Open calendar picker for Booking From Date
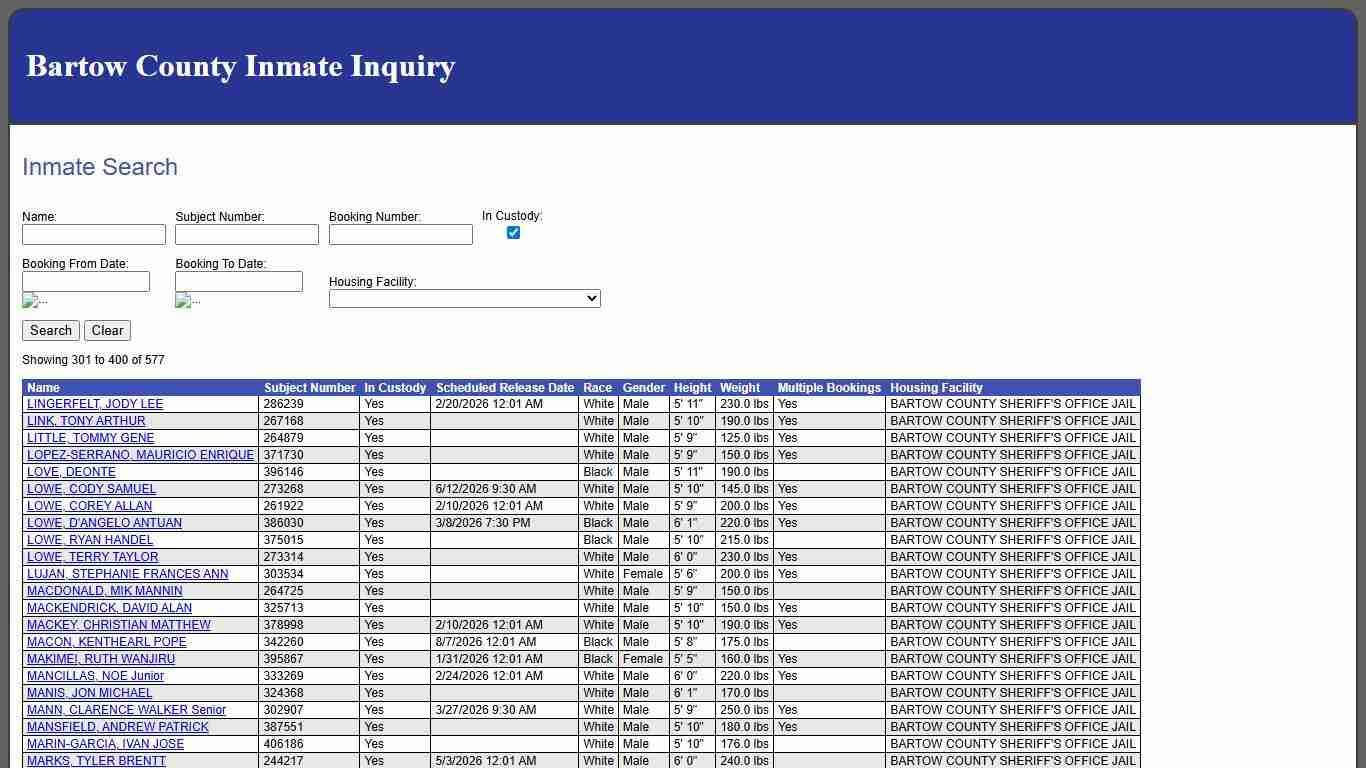Image resolution: width=1366 pixels, height=768 pixels. click(x=34, y=300)
